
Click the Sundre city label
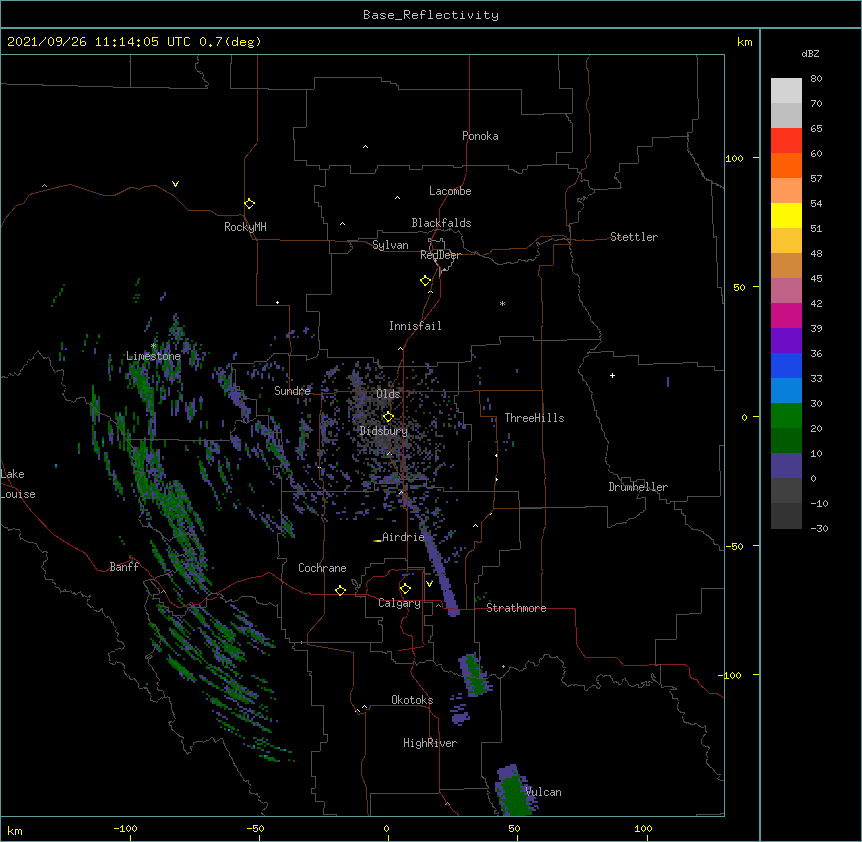tap(292, 391)
